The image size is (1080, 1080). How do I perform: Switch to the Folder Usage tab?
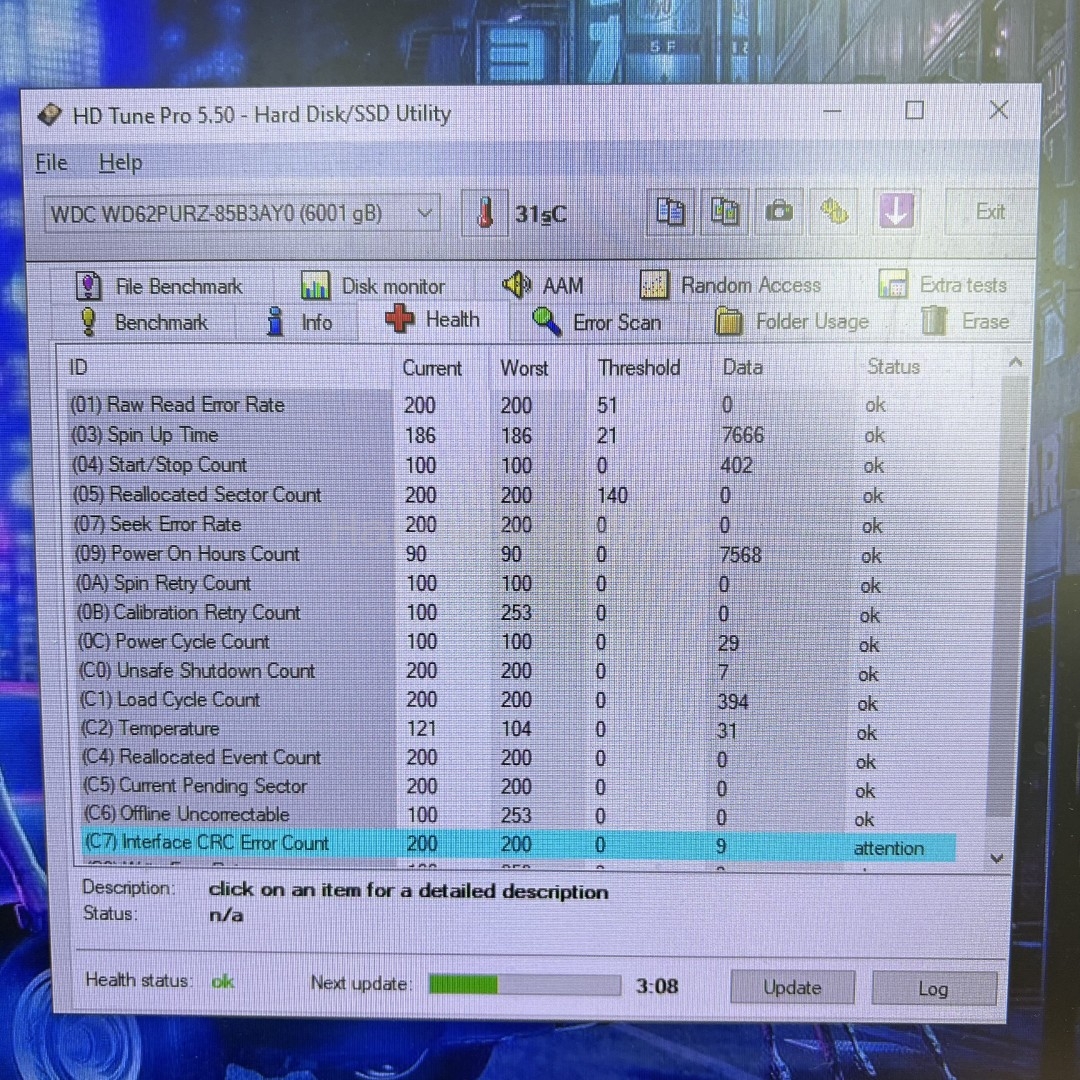point(791,321)
